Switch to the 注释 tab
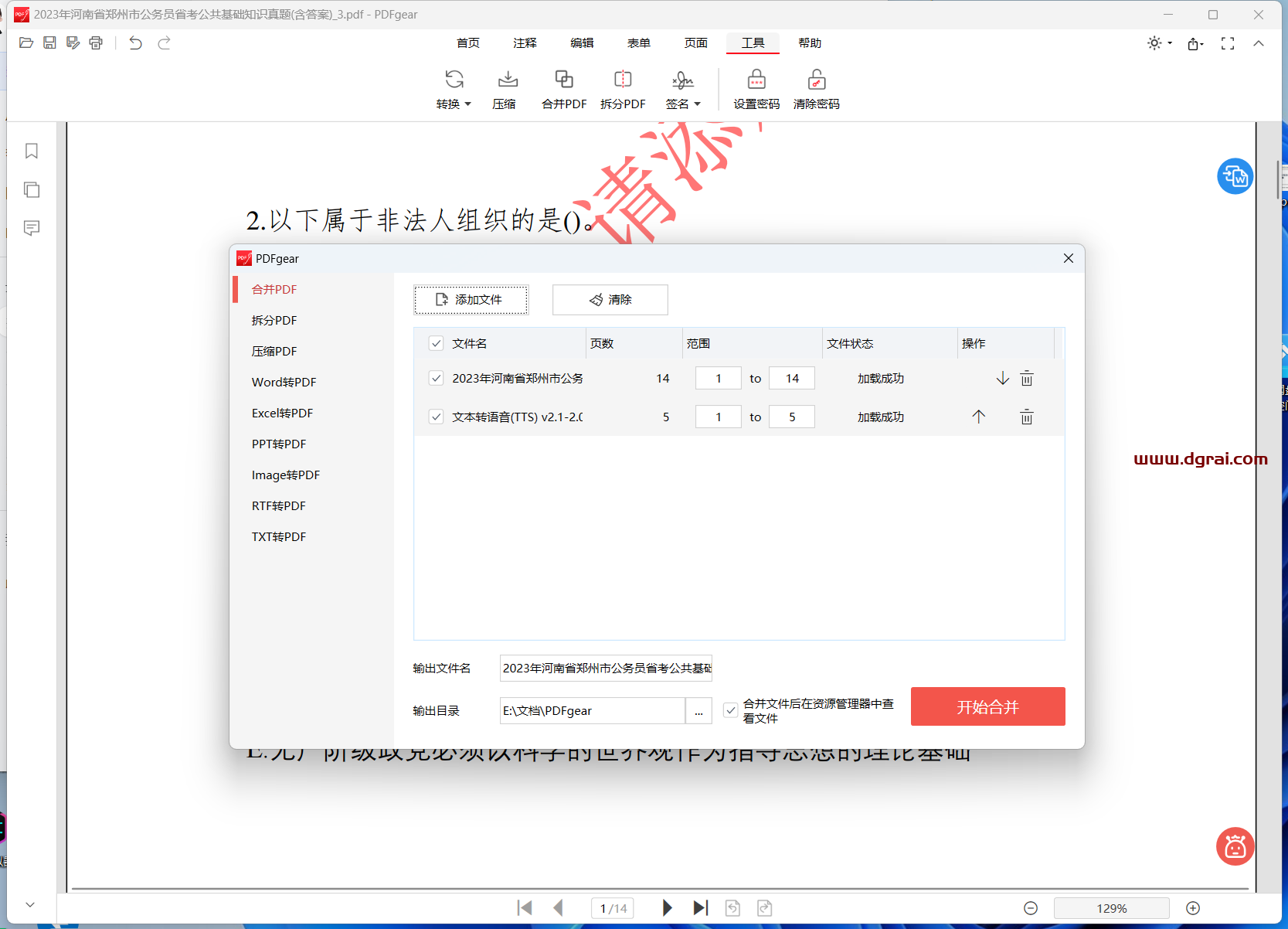Viewport: 1288px width, 929px height. 525,43
